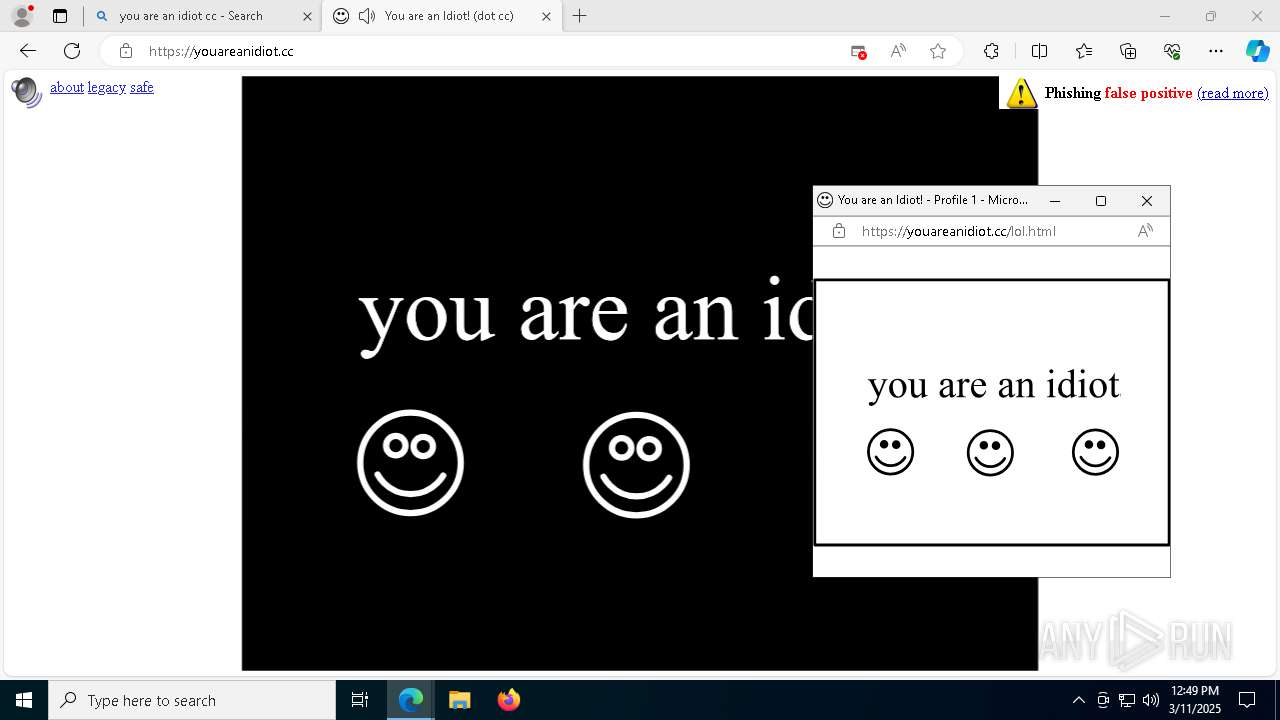Click the main address bar URL
The image size is (1280, 720).
221,51
